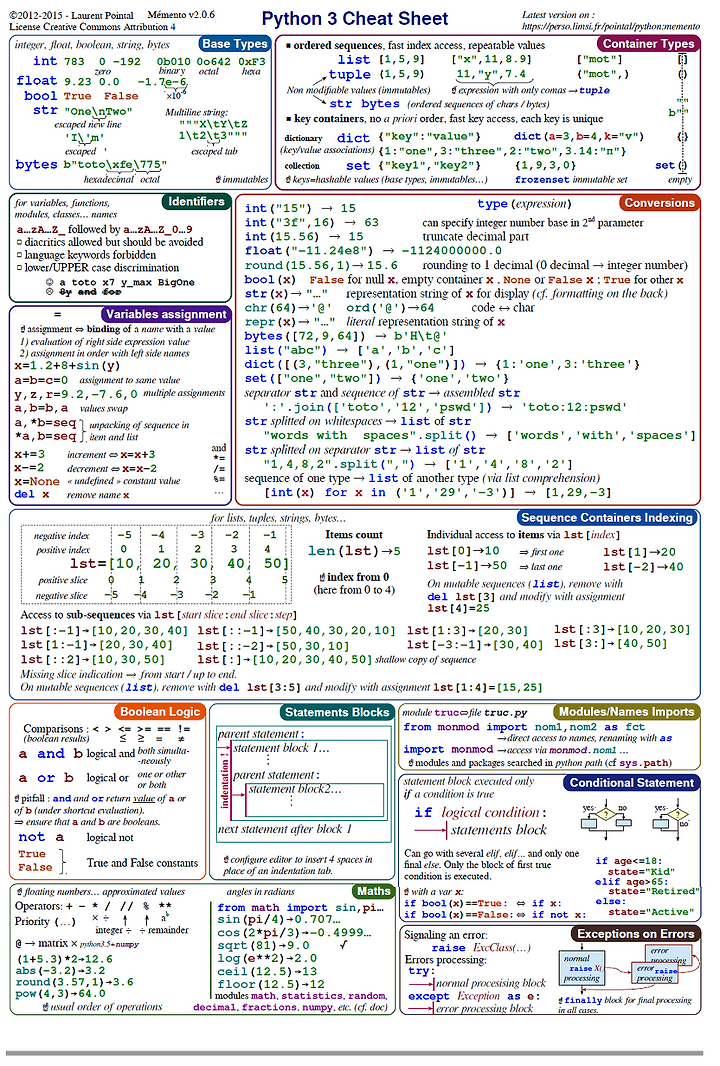
Task: Click the Variables assignment section header
Action: pos(166,314)
